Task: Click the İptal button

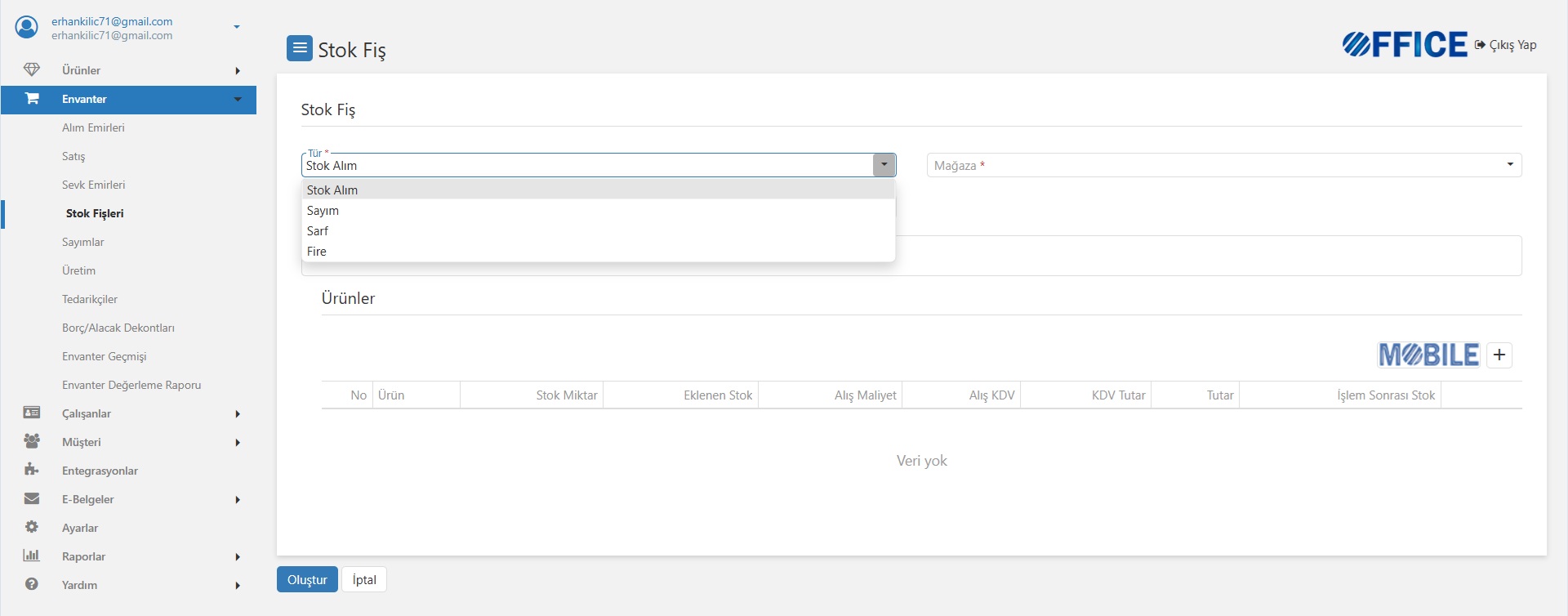Action: (364, 580)
